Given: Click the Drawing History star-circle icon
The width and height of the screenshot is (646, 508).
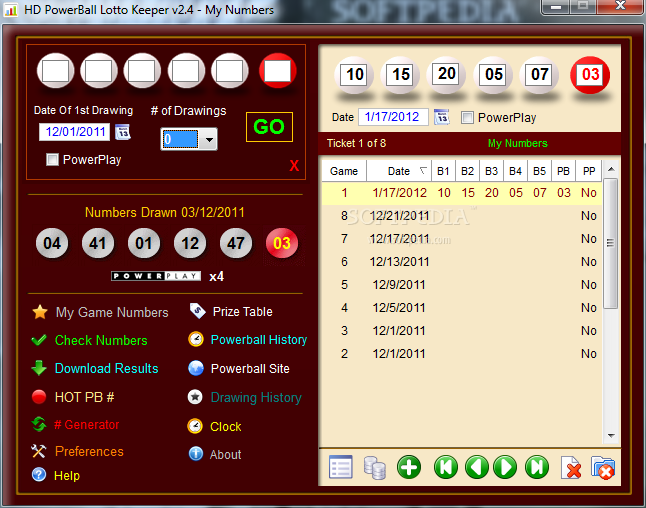Looking at the screenshot, I should click(195, 397).
